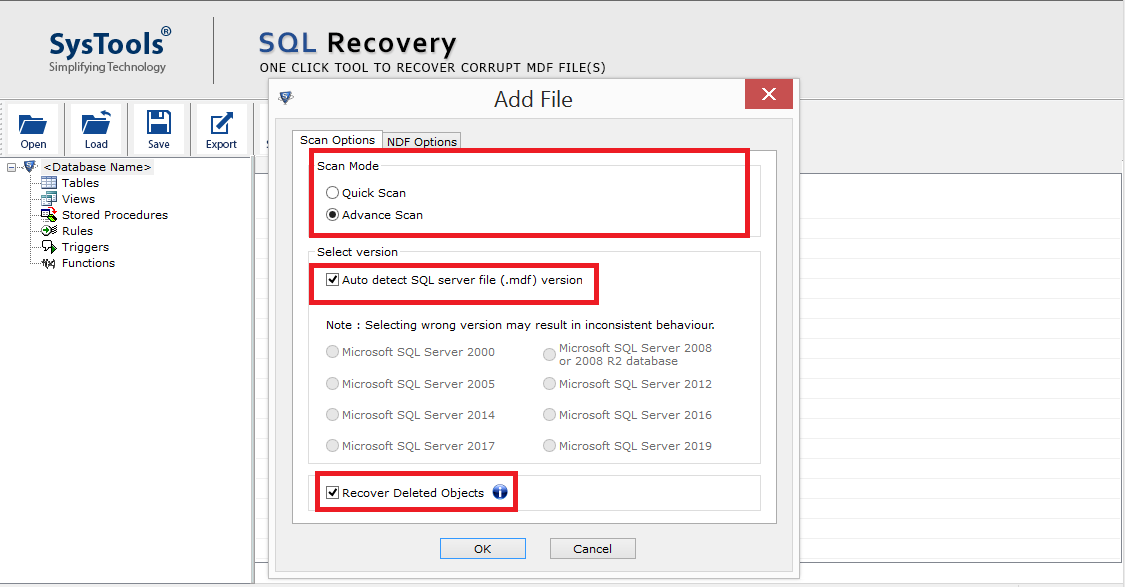This screenshot has width=1125, height=587.
Task: Toggle the Recover Deleted Objects checkbox
Action: point(332,492)
